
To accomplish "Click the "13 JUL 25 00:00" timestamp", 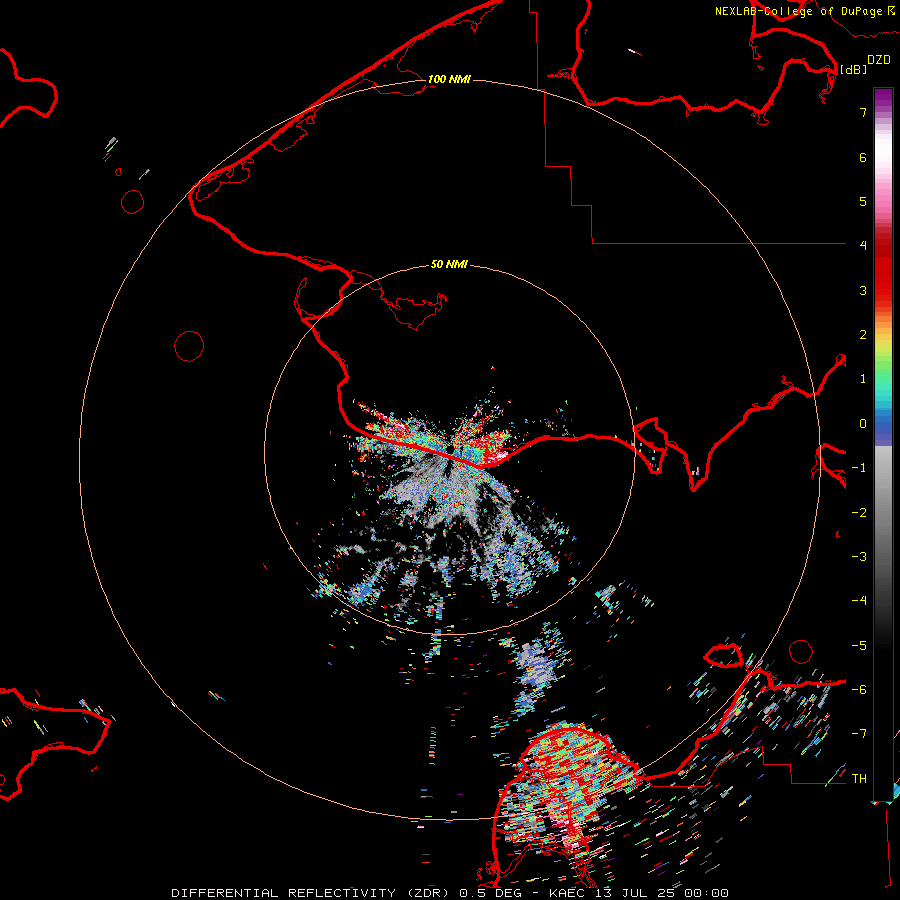I will point(662,893).
